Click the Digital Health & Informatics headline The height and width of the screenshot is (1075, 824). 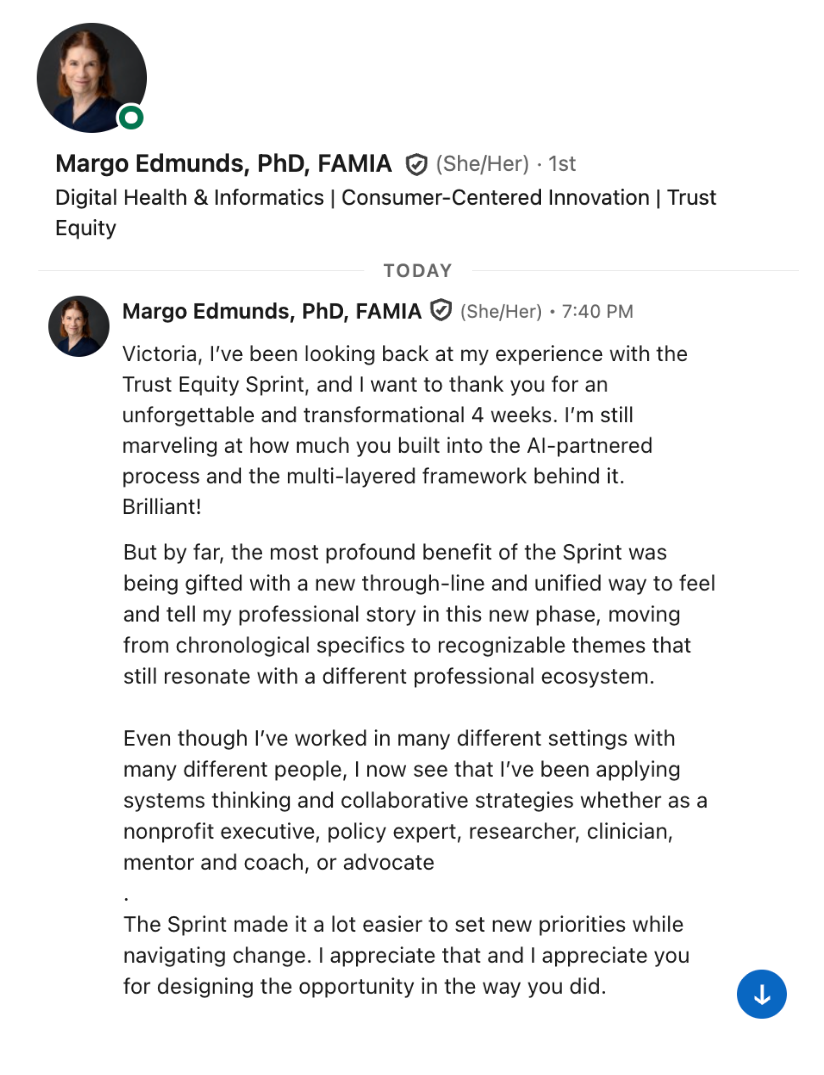(x=385, y=213)
